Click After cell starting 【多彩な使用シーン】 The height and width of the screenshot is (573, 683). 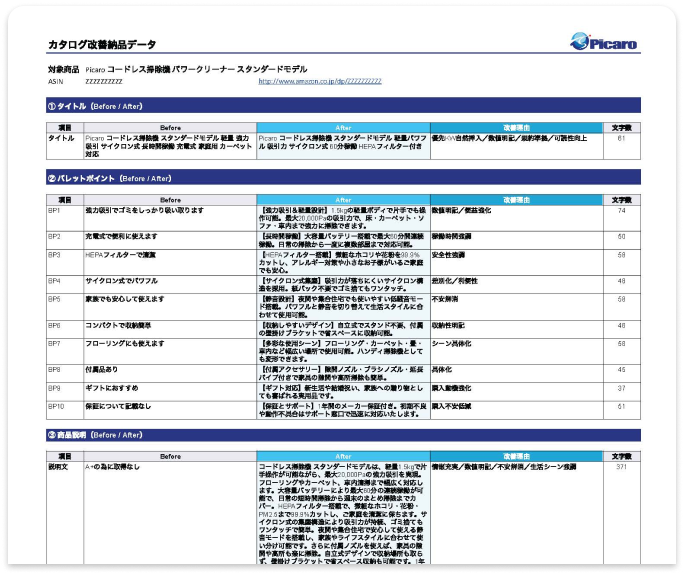[343, 351]
